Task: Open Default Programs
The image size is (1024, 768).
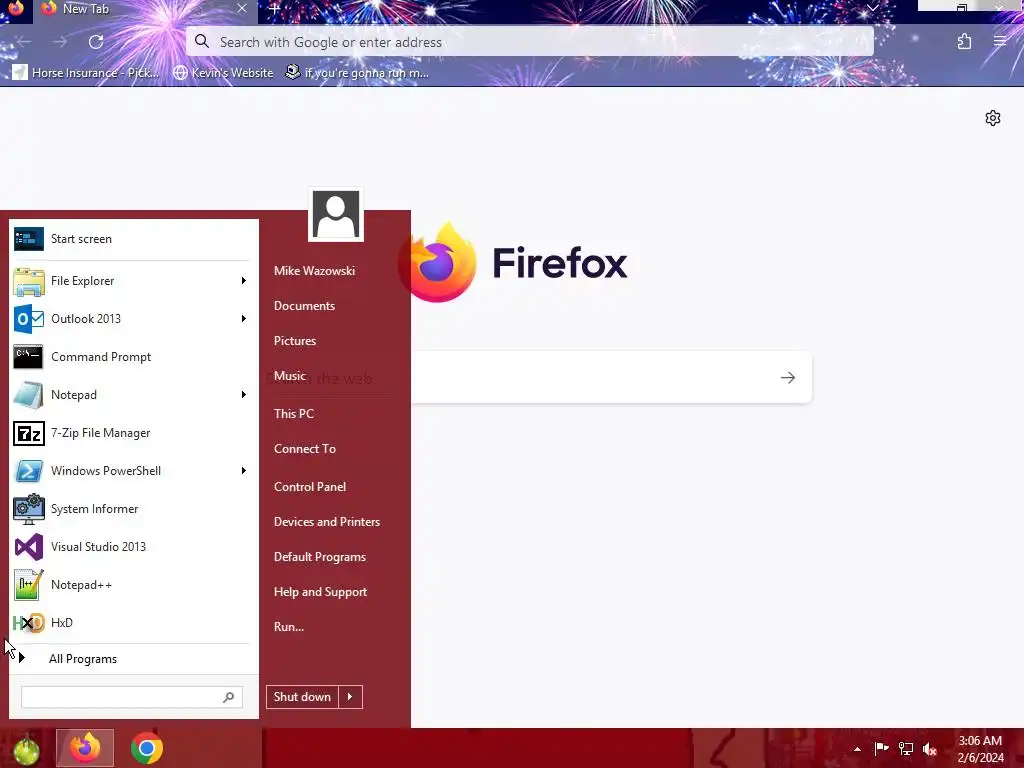Action: 319,557
